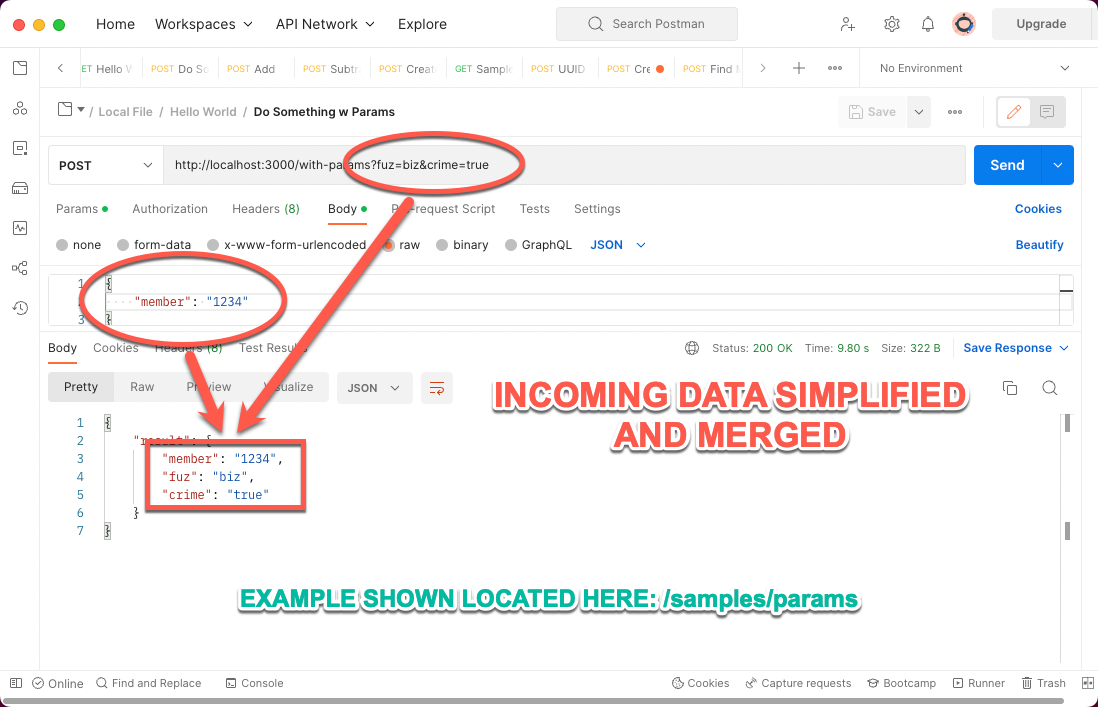Open tab options three-dots menu
The height and width of the screenshot is (707, 1098).
pyautogui.click(x=835, y=68)
